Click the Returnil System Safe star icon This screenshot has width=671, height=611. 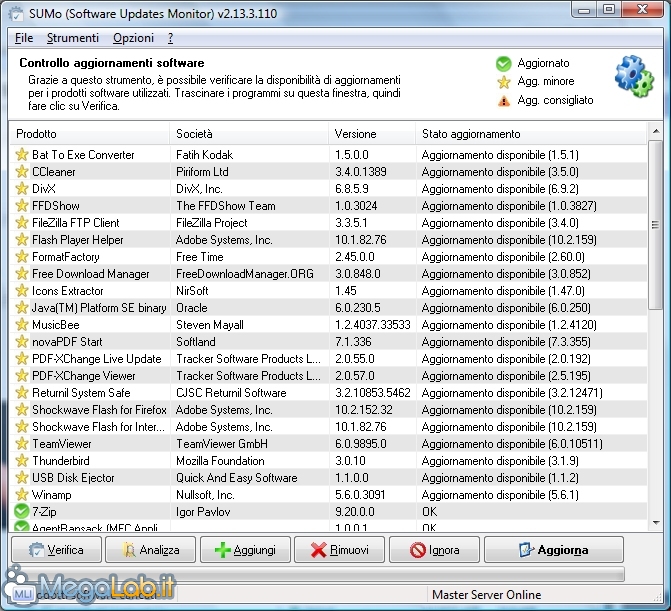tap(21, 392)
